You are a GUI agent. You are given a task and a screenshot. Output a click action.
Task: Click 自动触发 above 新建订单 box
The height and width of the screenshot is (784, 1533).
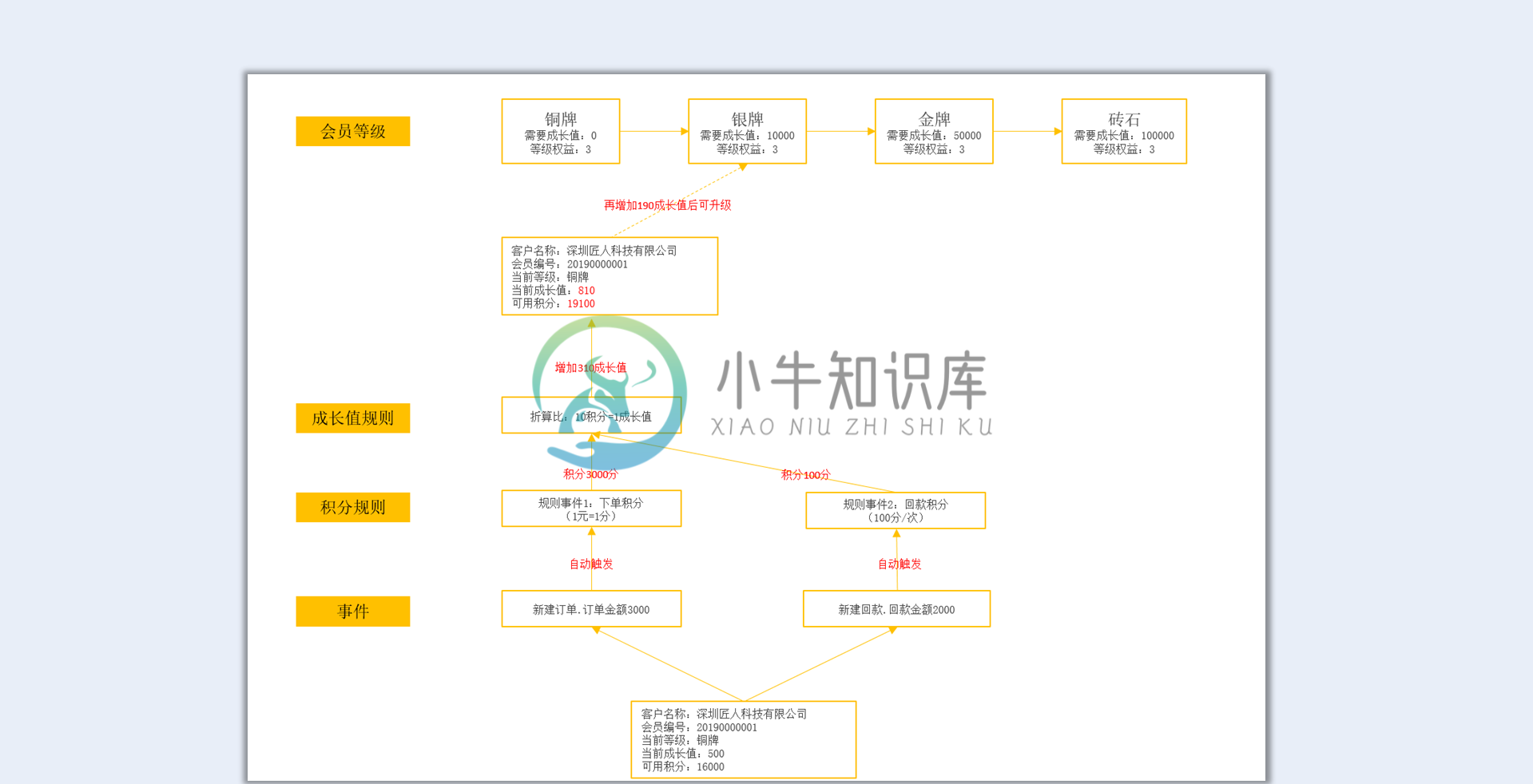click(x=590, y=564)
